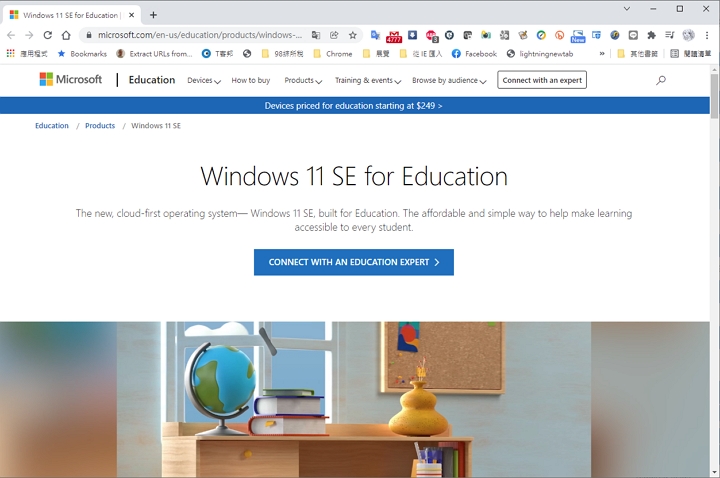720x478 pixels.
Task: Open a new tab with plus icon
Action: click(153, 15)
